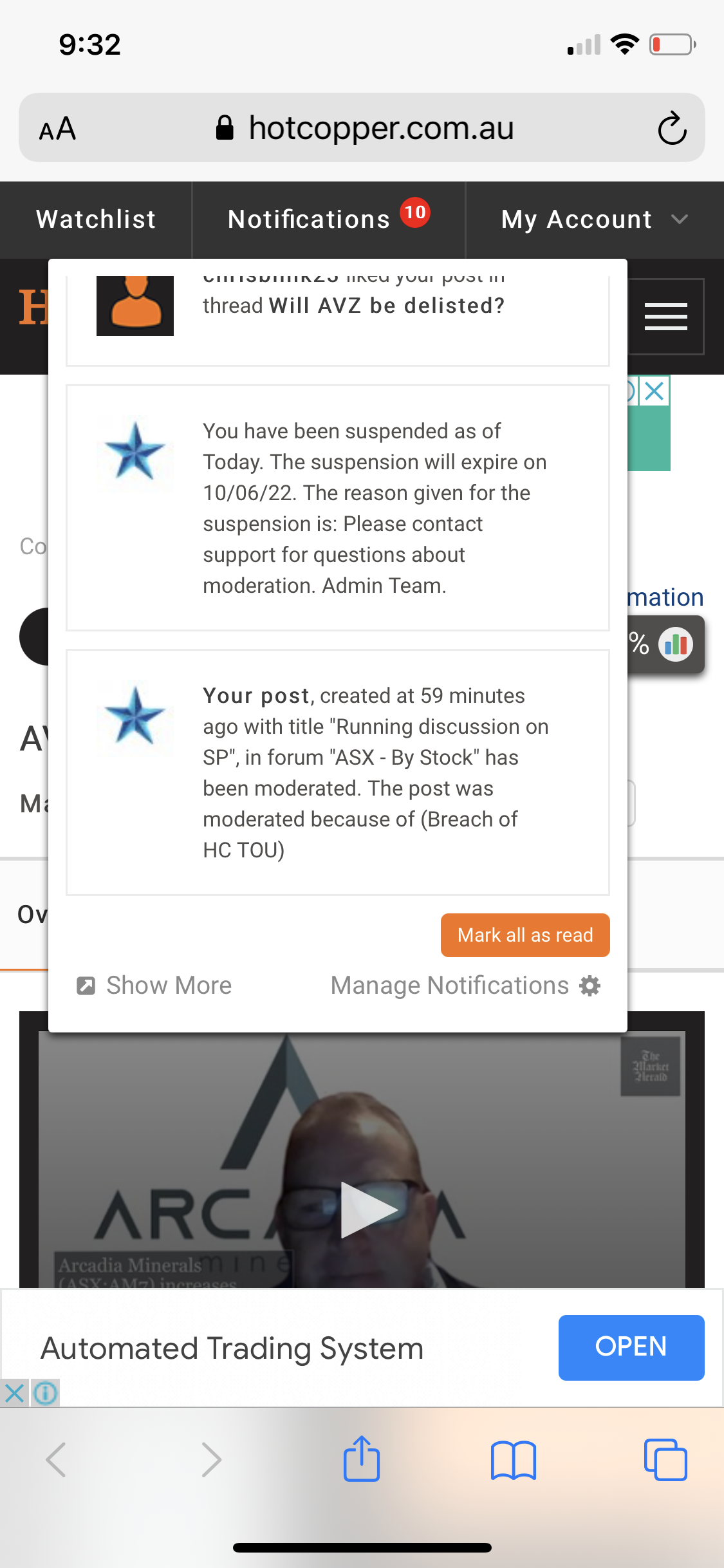Open Safari bookmarks book icon
Viewport: 724px width, 1568px height.
(x=513, y=1459)
